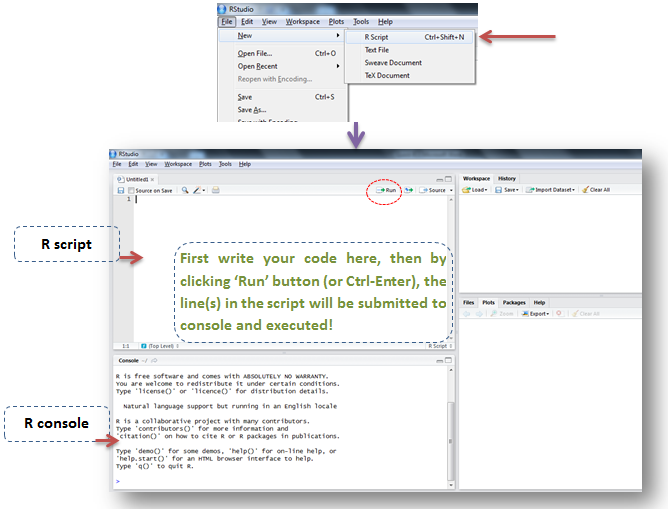
Task: Select Save As... in the File menu
Action: tap(282, 110)
